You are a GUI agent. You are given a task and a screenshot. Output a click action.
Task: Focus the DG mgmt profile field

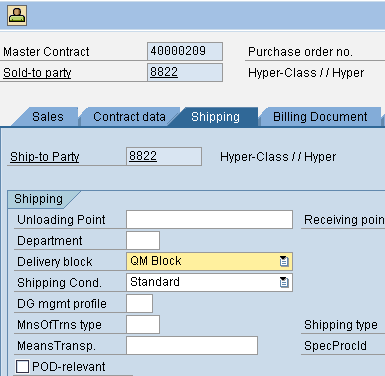(x=140, y=303)
